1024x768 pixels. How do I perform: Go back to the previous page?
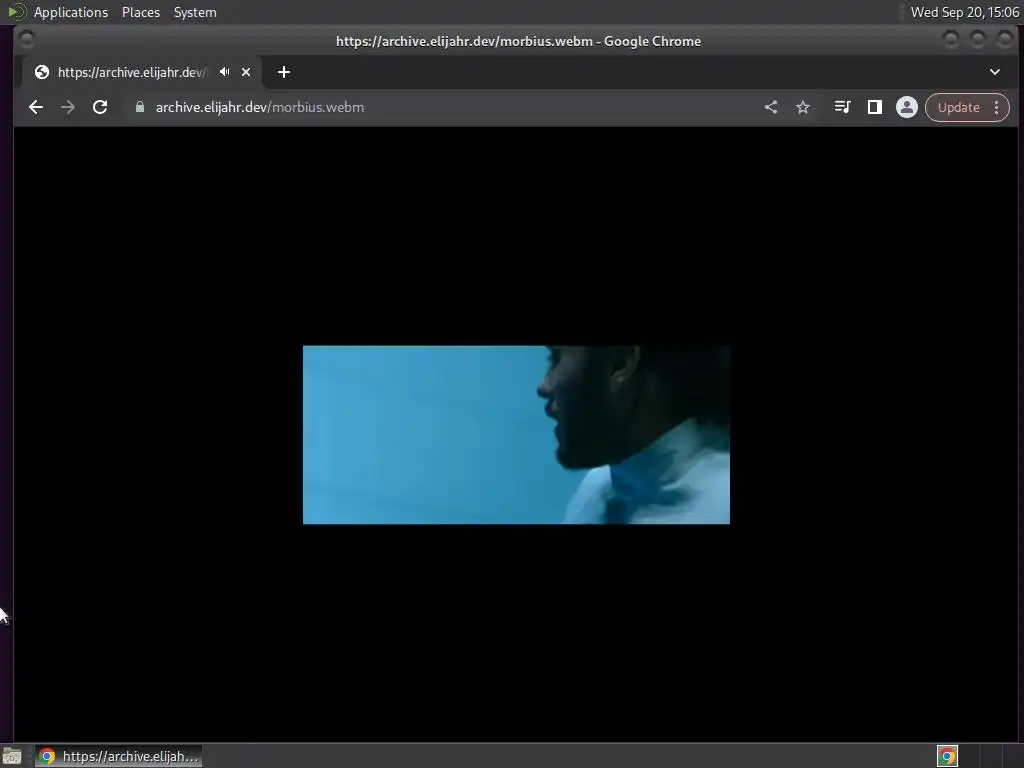tap(36, 107)
